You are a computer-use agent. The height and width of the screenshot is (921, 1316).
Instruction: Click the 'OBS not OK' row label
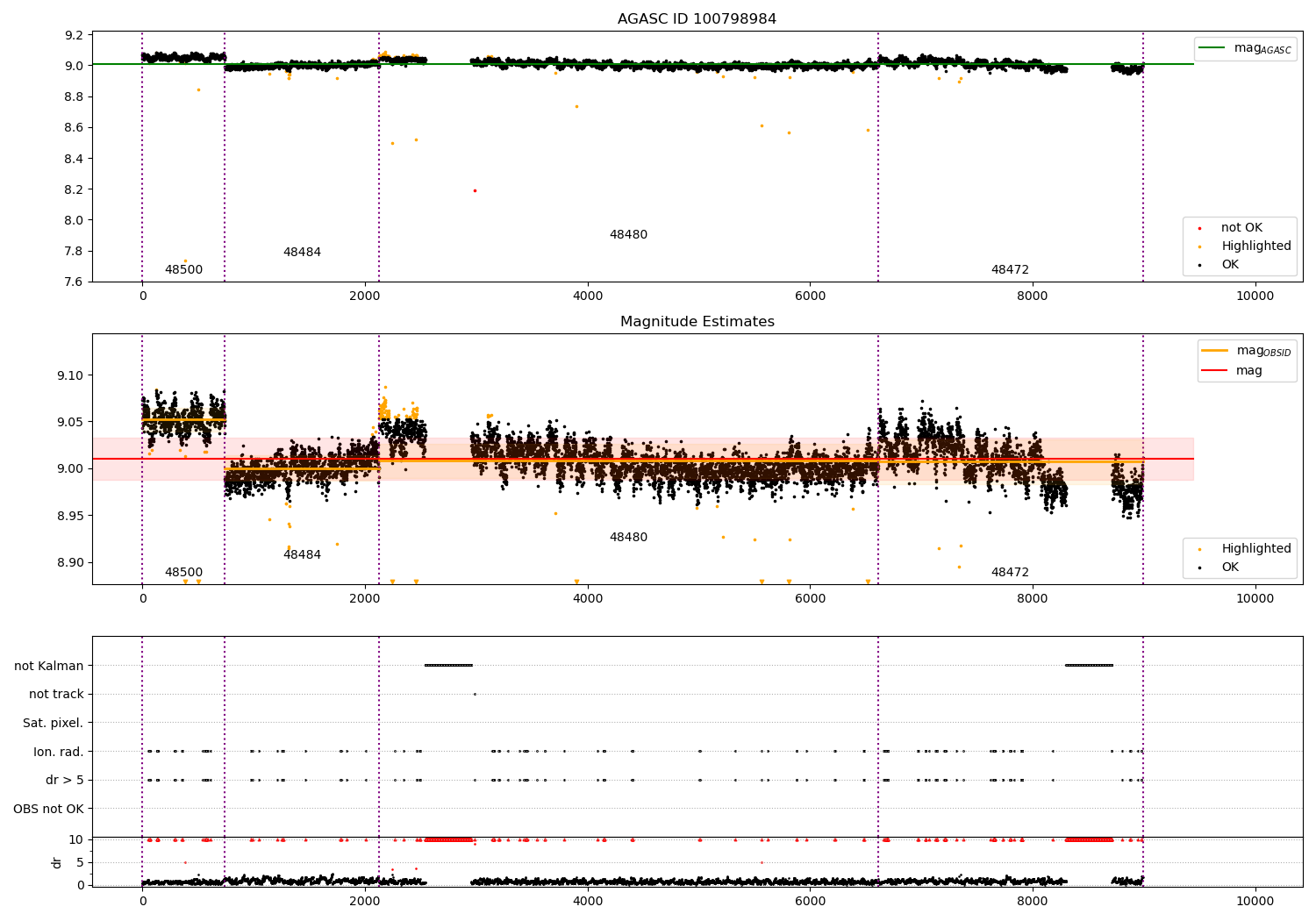(48, 809)
